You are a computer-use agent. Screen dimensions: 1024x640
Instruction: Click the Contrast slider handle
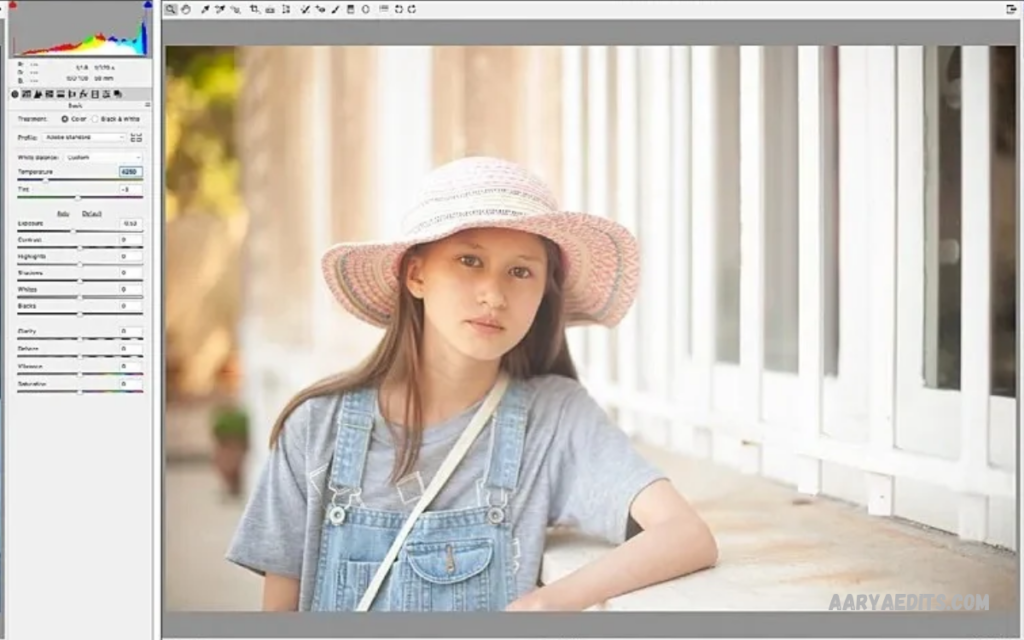(x=80, y=248)
